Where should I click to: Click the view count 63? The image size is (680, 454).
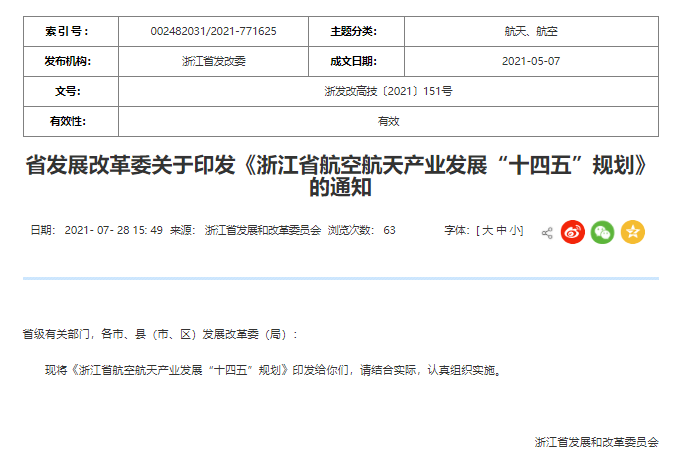click(389, 231)
